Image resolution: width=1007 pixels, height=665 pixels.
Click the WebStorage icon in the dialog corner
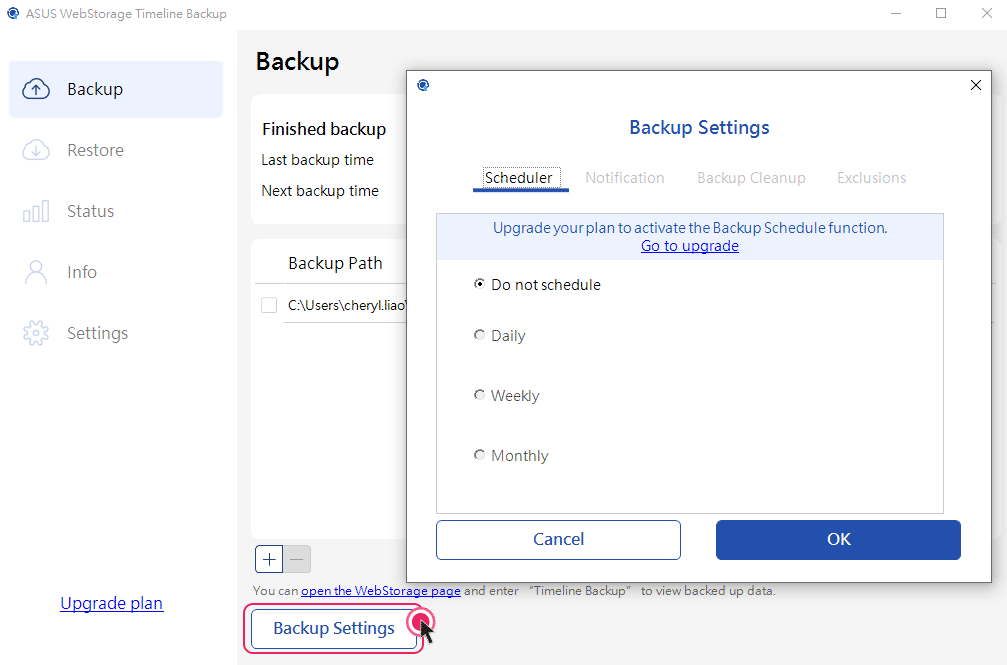pos(423,86)
